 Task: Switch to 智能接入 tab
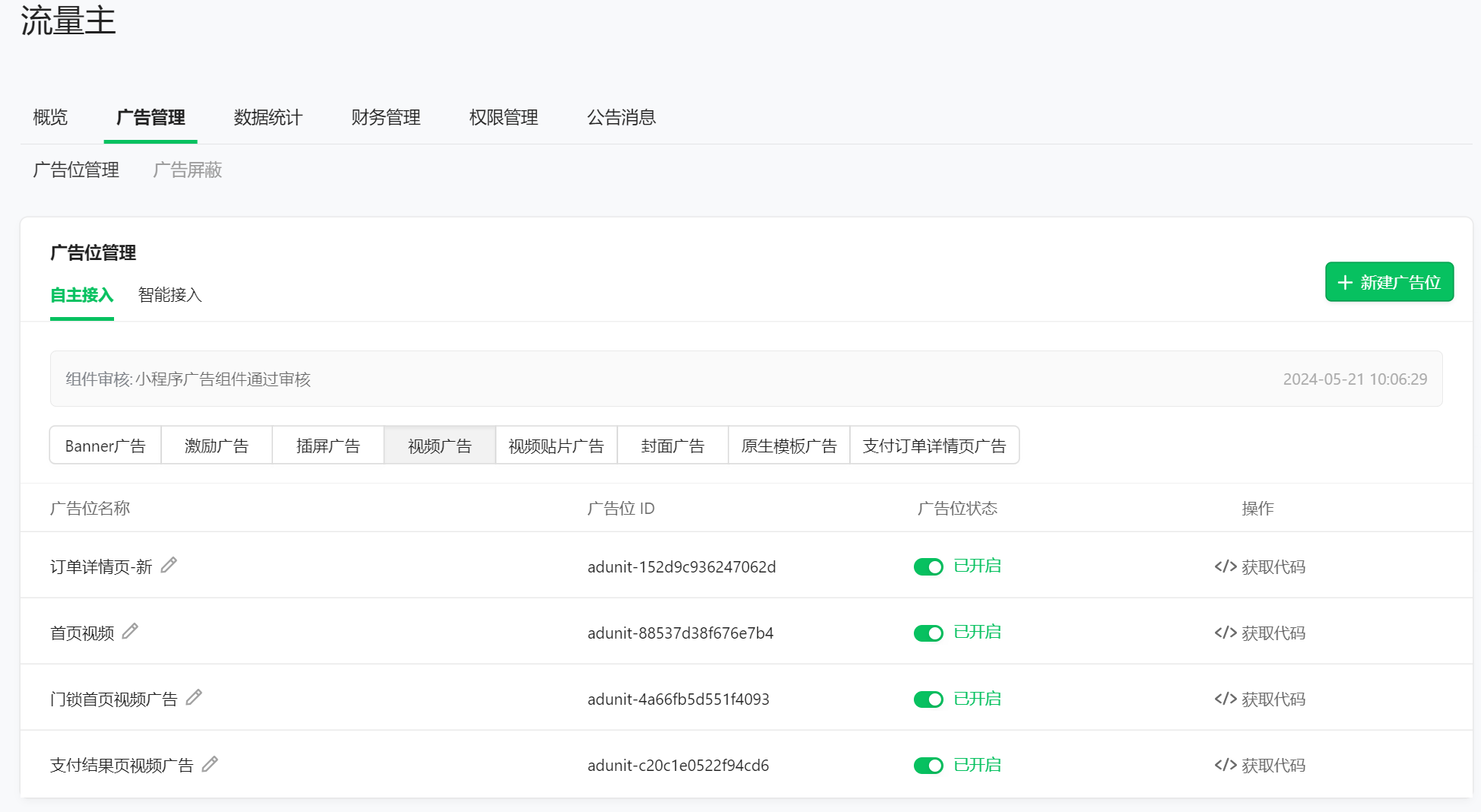point(170,295)
